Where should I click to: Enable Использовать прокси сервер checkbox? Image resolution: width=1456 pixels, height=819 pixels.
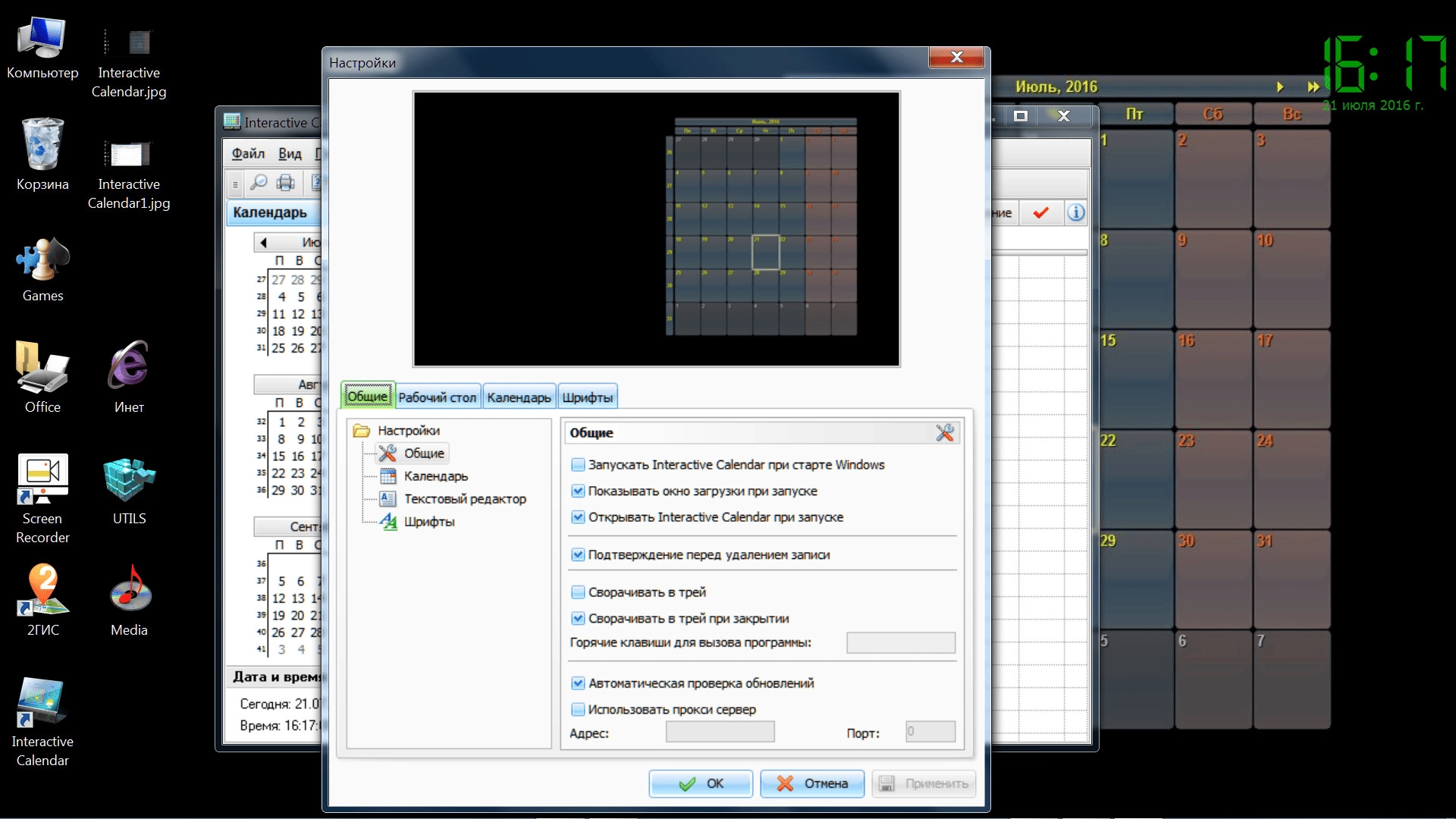click(578, 710)
